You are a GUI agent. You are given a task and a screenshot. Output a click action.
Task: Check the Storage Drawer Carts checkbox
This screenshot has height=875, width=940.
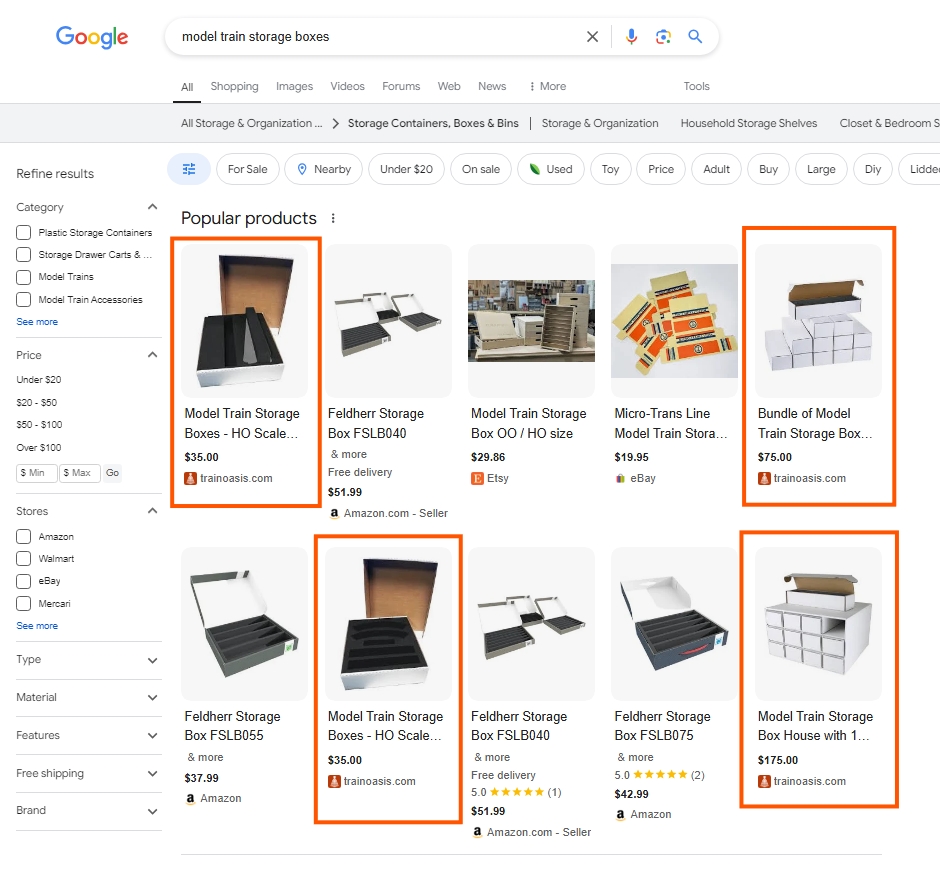click(x=23, y=255)
